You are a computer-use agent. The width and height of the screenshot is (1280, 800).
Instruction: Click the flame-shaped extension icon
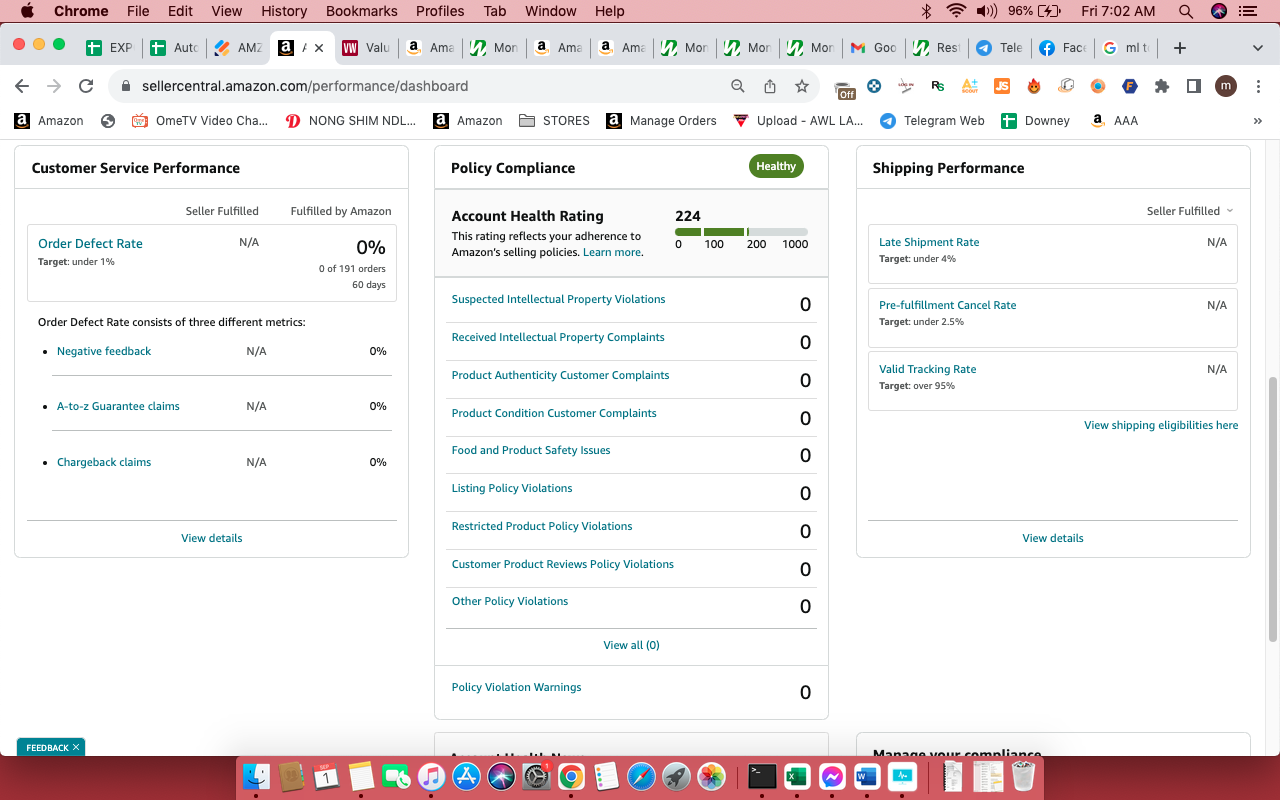point(1034,86)
